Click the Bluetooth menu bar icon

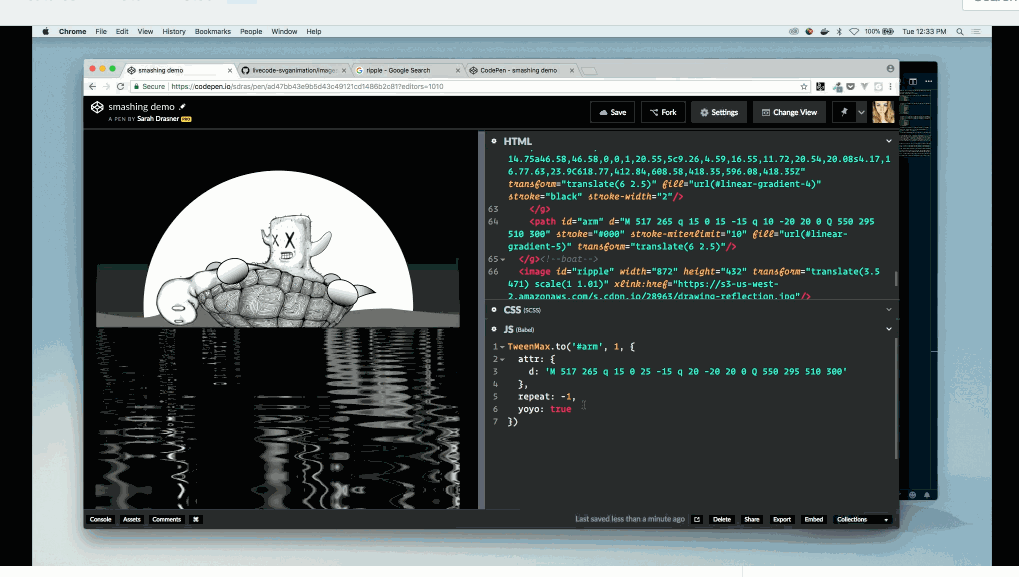(839, 31)
